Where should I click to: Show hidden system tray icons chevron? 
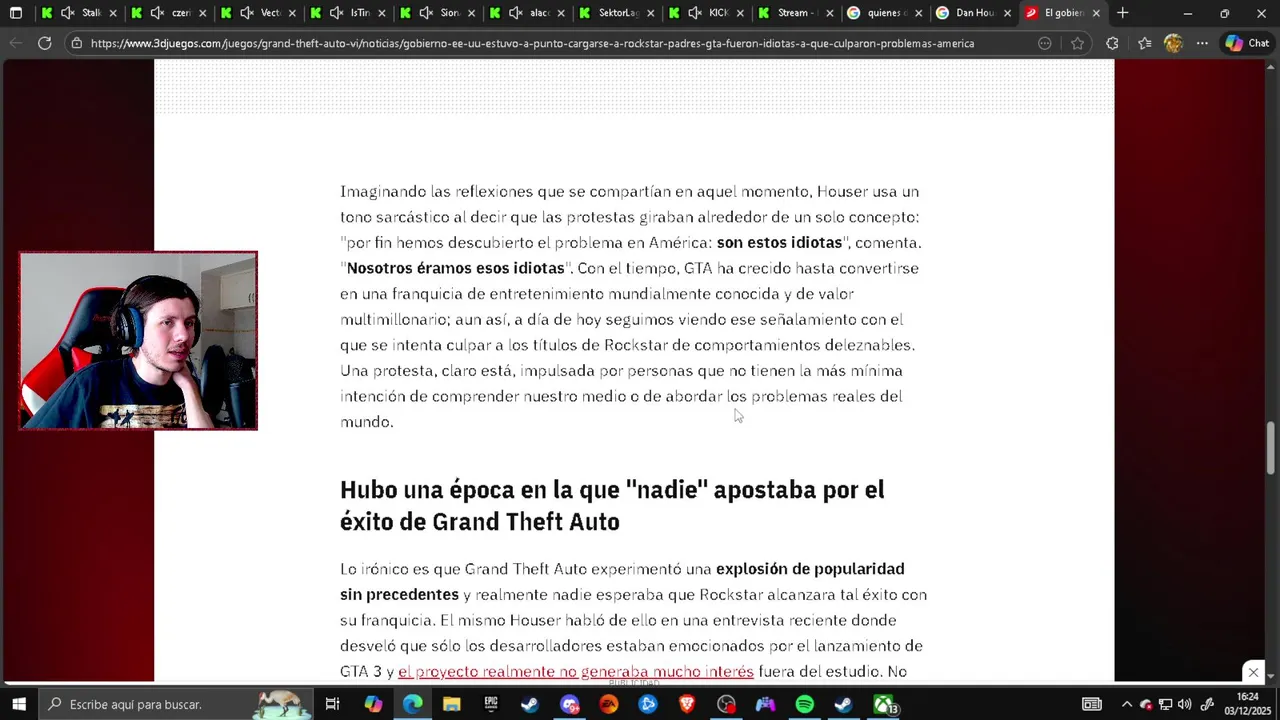(1127, 704)
